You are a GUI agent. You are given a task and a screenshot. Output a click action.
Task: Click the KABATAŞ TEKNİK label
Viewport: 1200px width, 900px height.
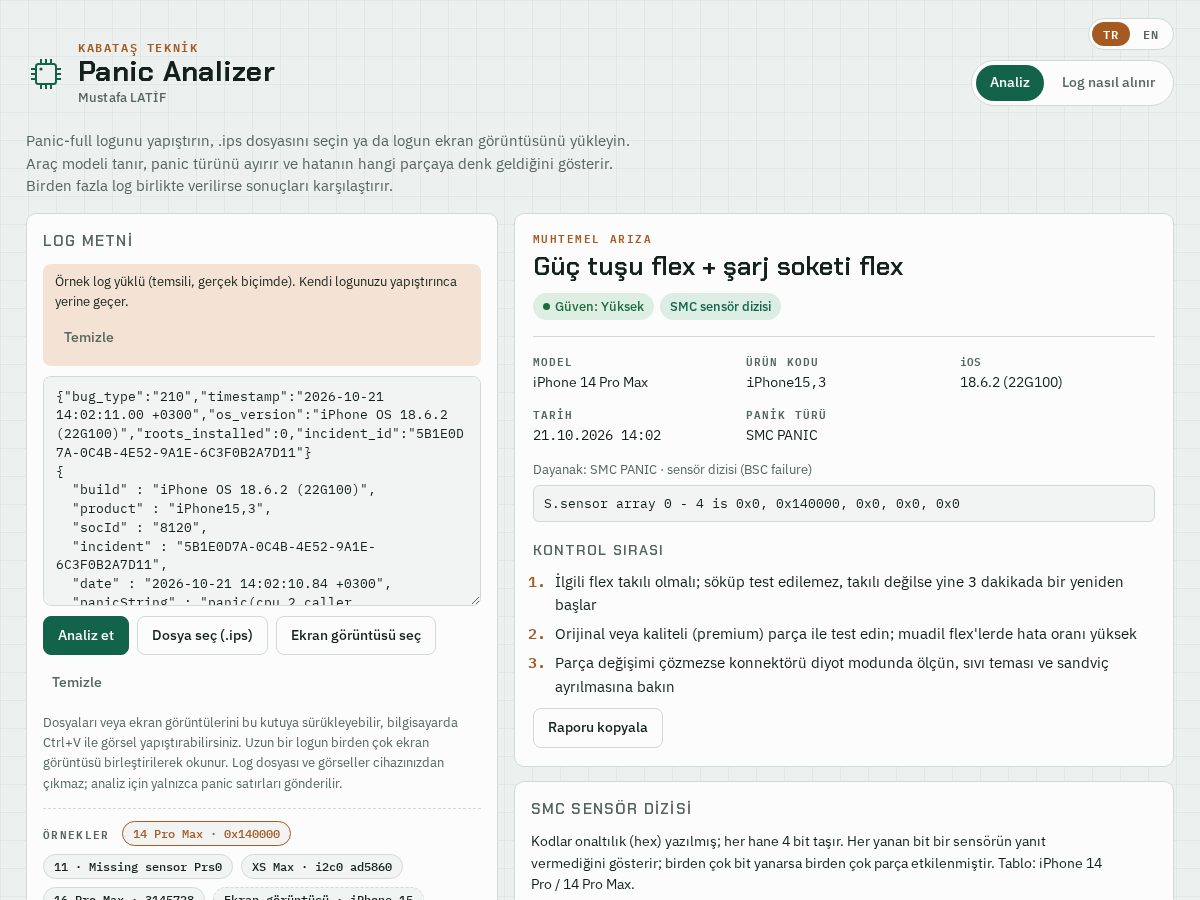pos(138,48)
